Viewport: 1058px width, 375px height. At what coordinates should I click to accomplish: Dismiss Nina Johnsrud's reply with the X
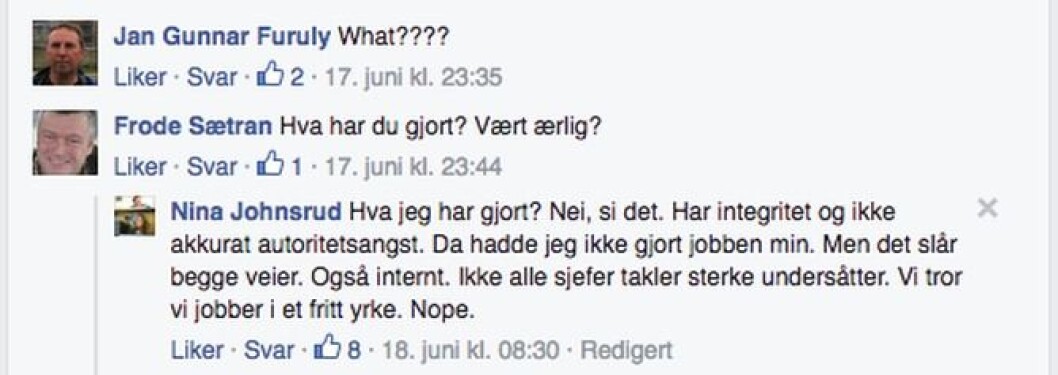click(987, 209)
